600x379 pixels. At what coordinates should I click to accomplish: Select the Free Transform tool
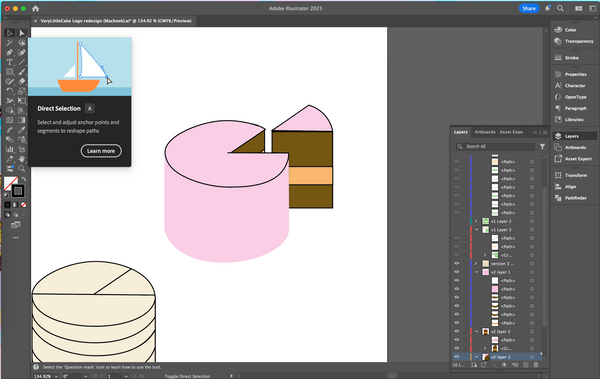pyautogui.click(x=22, y=101)
